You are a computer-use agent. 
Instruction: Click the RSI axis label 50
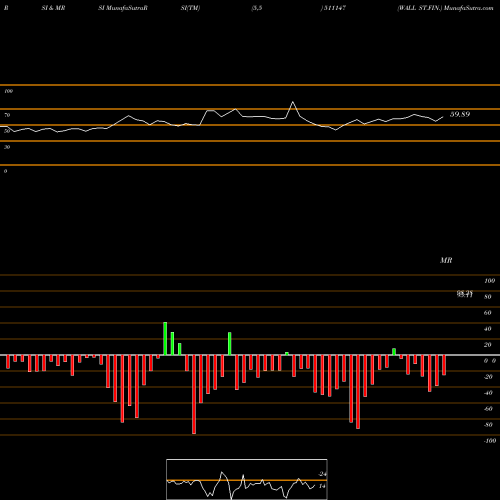pyautogui.click(x=7, y=131)
